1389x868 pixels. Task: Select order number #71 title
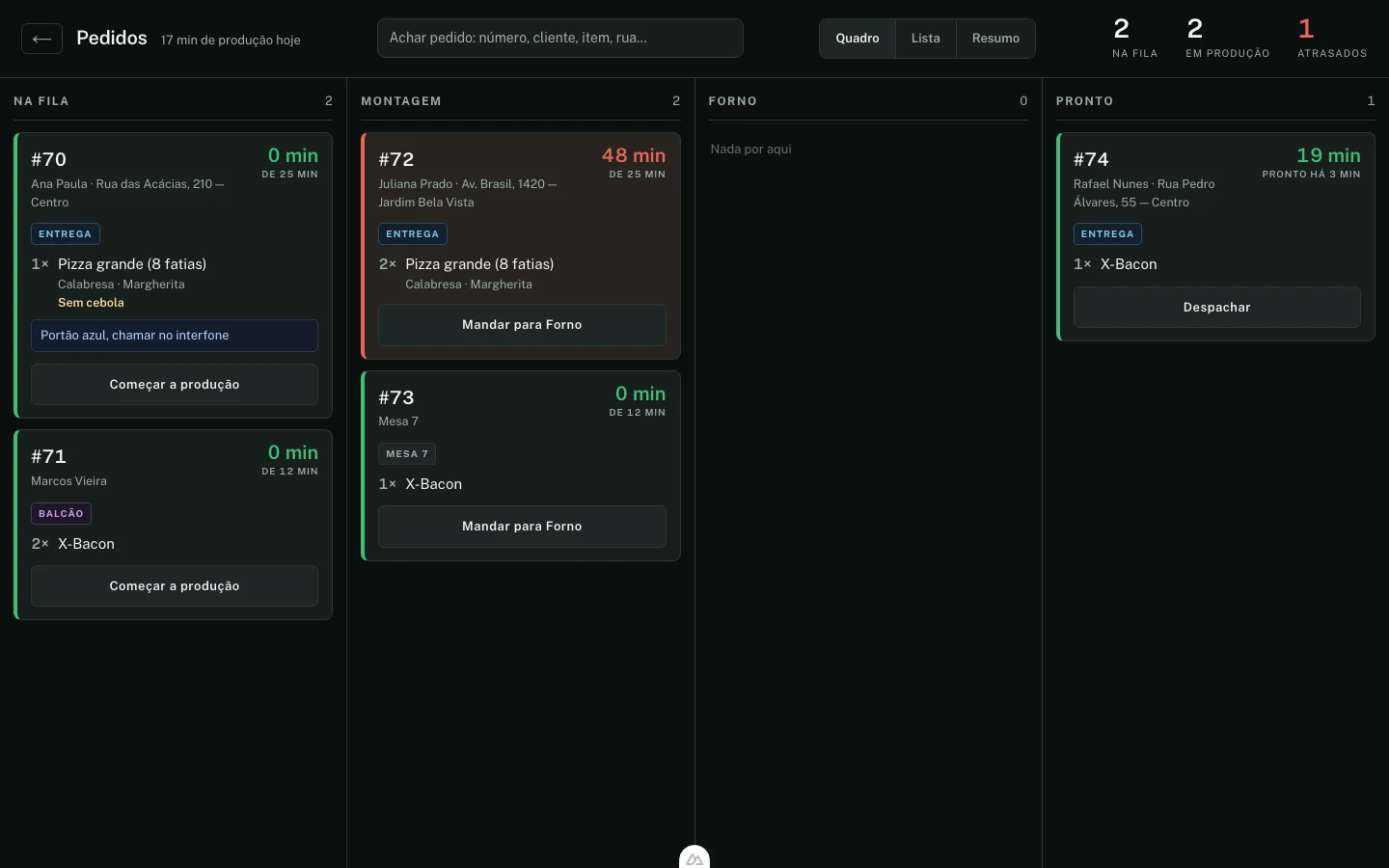click(49, 457)
